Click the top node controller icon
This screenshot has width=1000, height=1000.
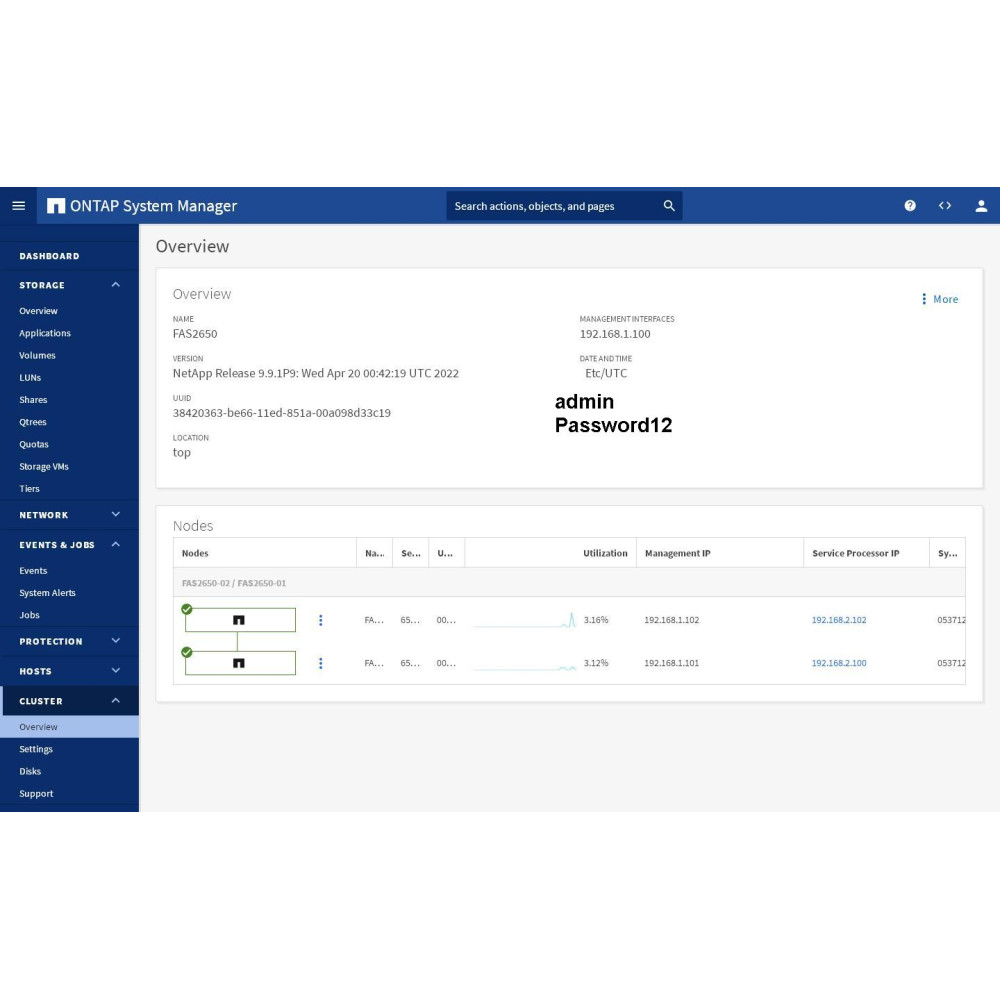click(239, 620)
